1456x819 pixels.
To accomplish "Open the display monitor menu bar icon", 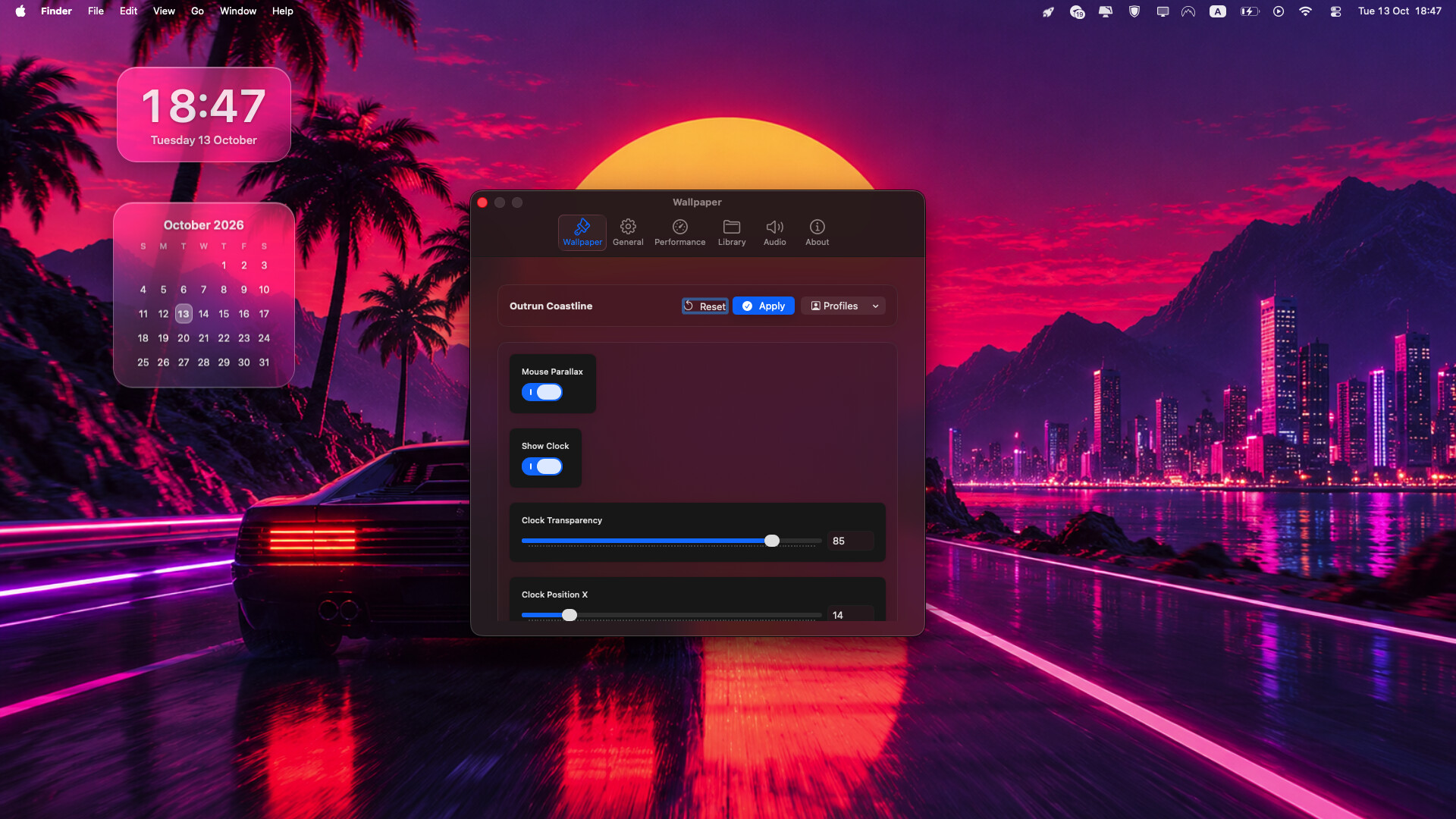I will point(1163,11).
